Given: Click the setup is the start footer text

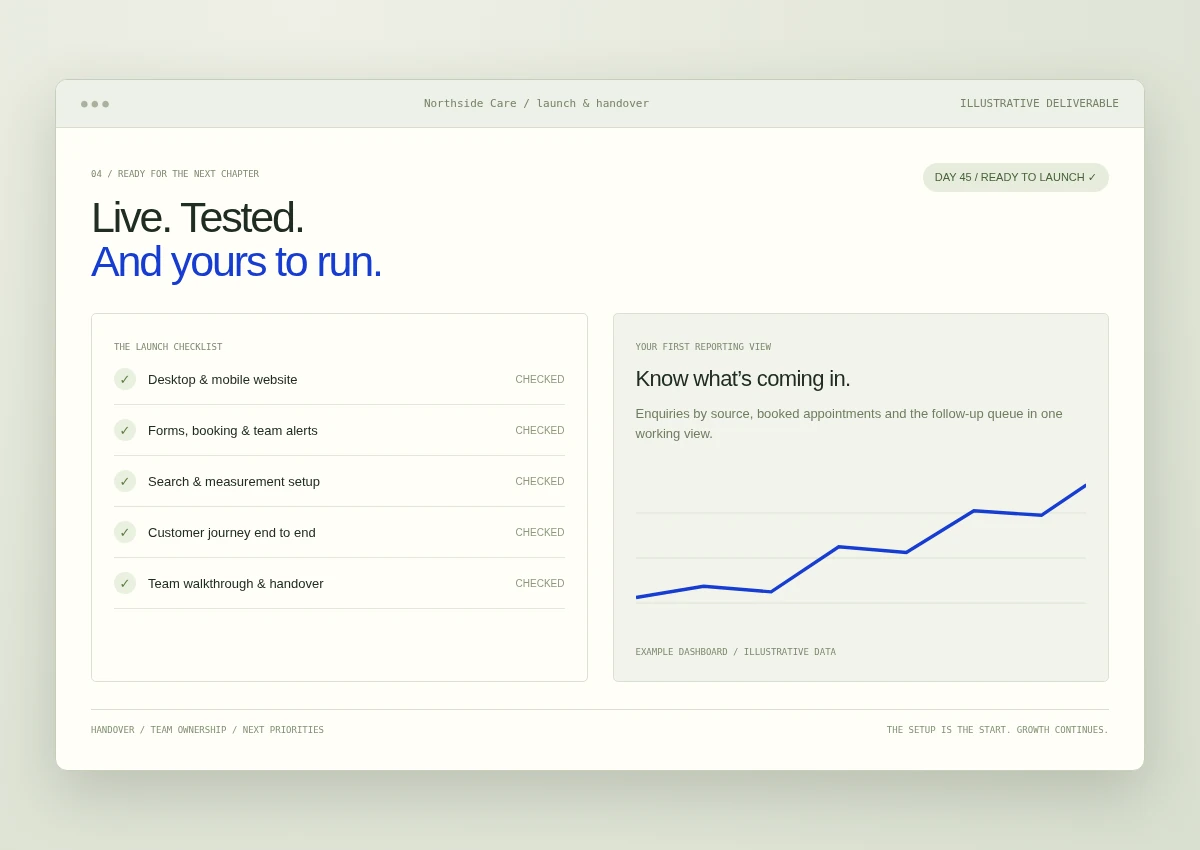Looking at the screenshot, I should pos(997,730).
